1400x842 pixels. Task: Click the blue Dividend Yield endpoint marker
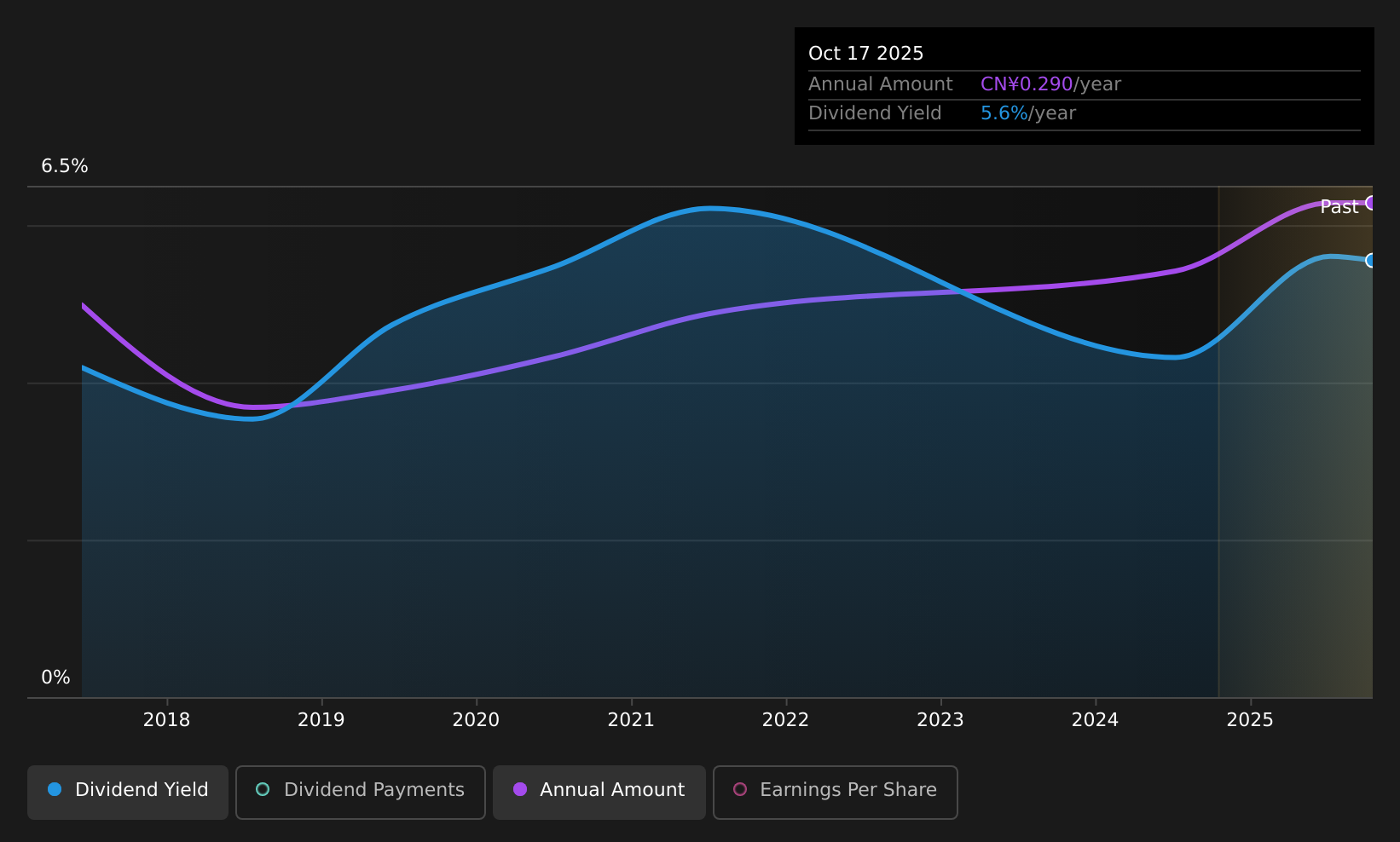pos(1371,261)
